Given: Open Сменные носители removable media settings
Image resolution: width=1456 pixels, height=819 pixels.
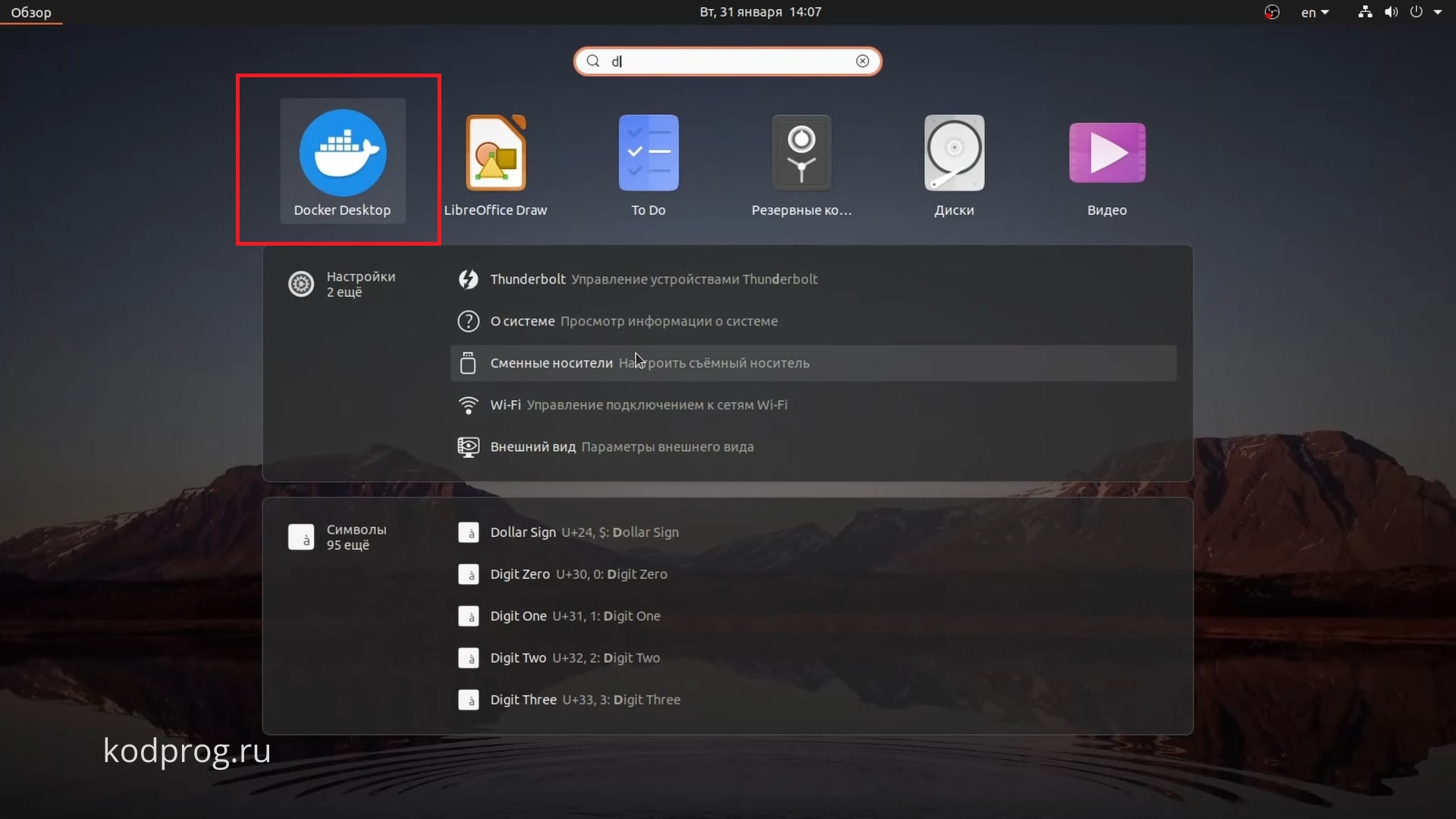Looking at the screenshot, I should [813, 363].
